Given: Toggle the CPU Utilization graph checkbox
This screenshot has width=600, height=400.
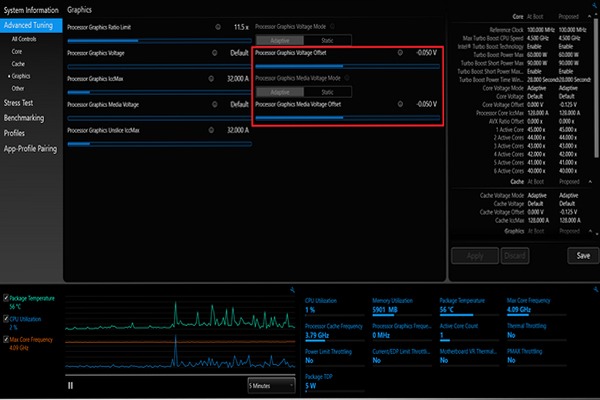Looking at the screenshot, I should coord(6,318).
